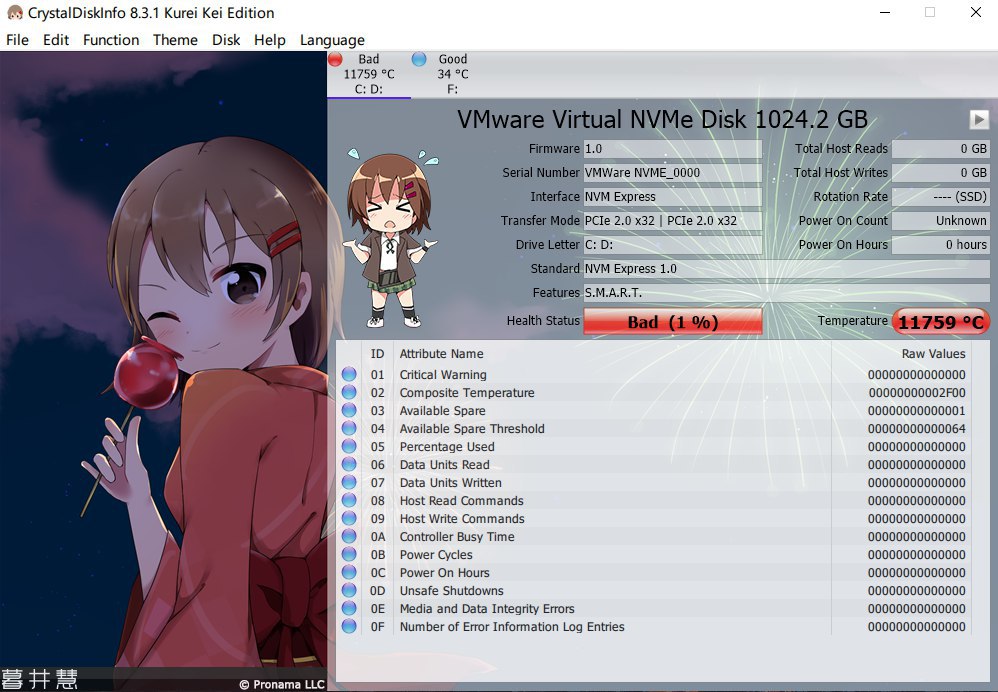Open the File menu
This screenshot has width=998, height=692.
click(x=17, y=40)
